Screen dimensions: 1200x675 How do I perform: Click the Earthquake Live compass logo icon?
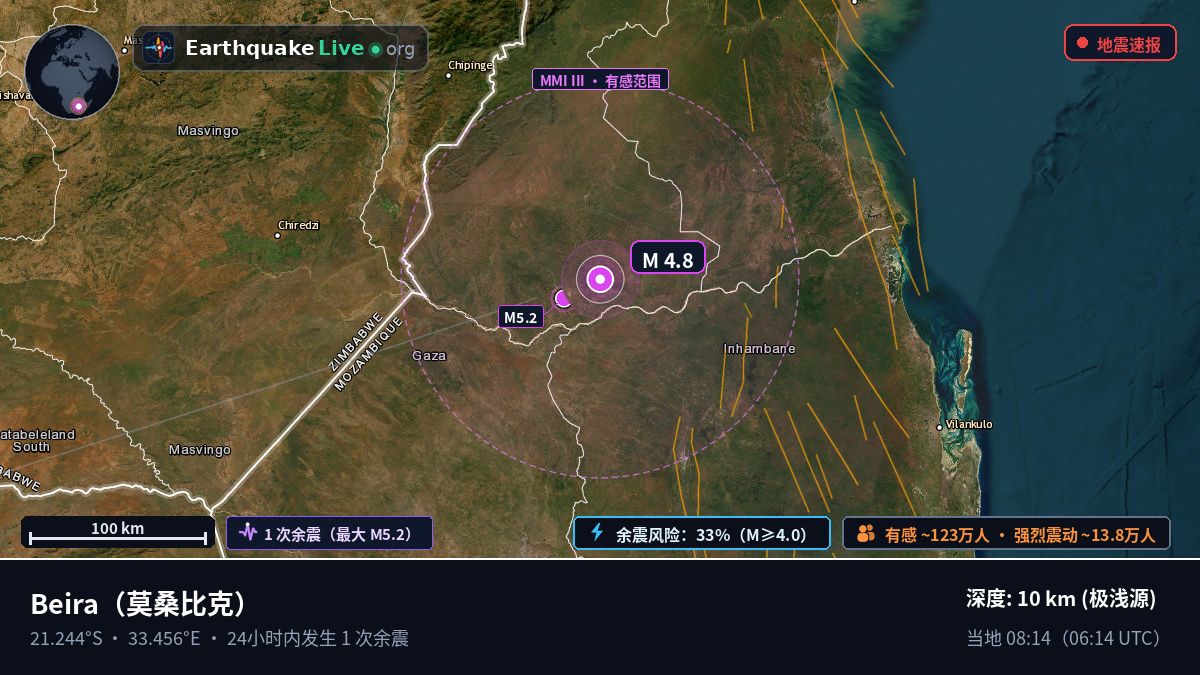pos(159,48)
